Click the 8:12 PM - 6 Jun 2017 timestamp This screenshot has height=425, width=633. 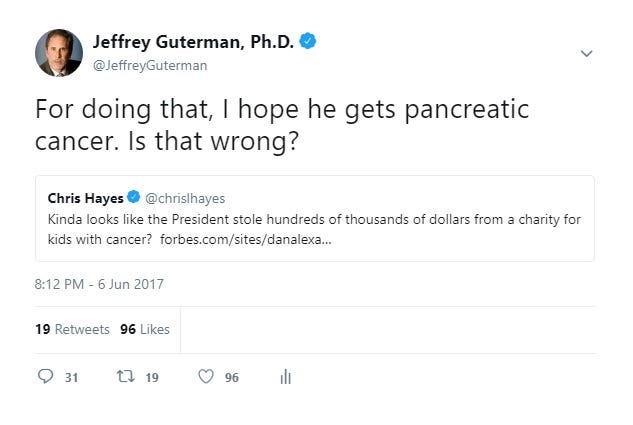click(99, 284)
